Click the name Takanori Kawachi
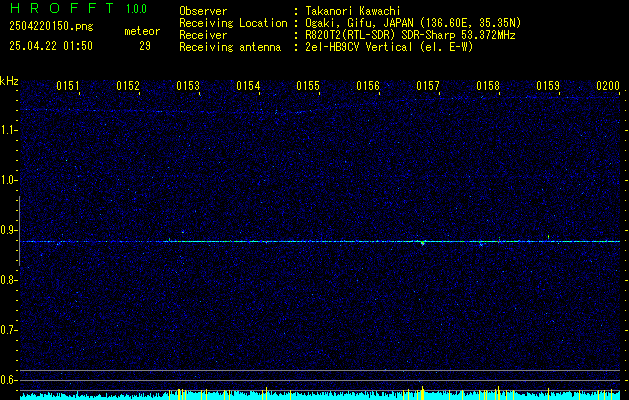The height and width of the screenshot is (400, 629). point(353,11)
